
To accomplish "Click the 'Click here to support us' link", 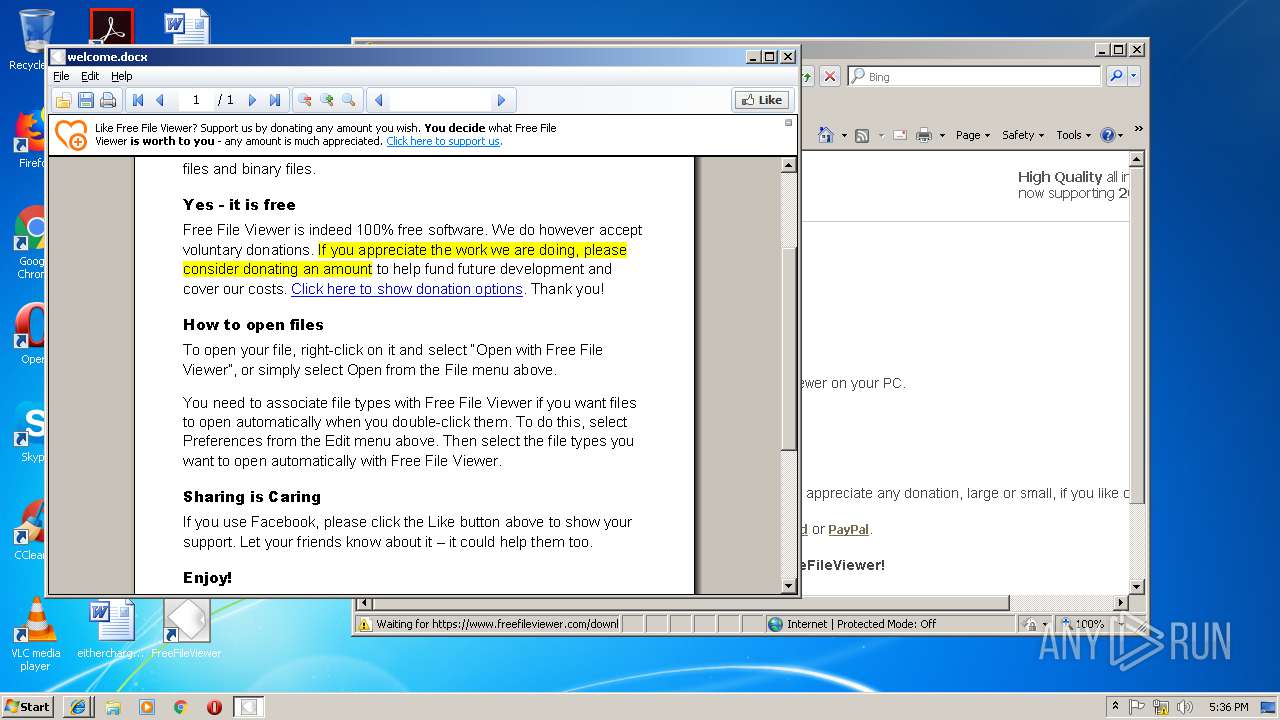I will [443, 141].
